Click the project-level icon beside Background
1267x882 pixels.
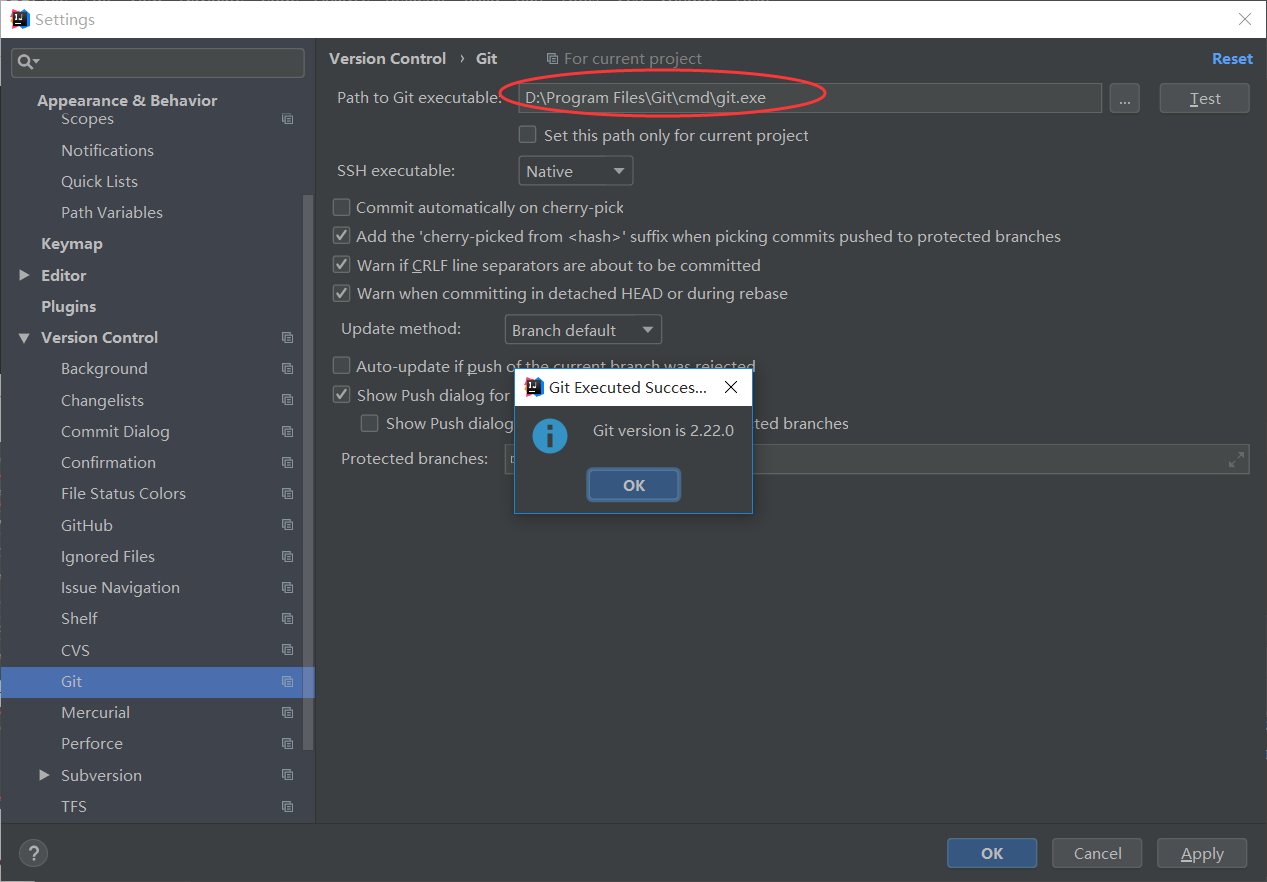coord(287,369)
